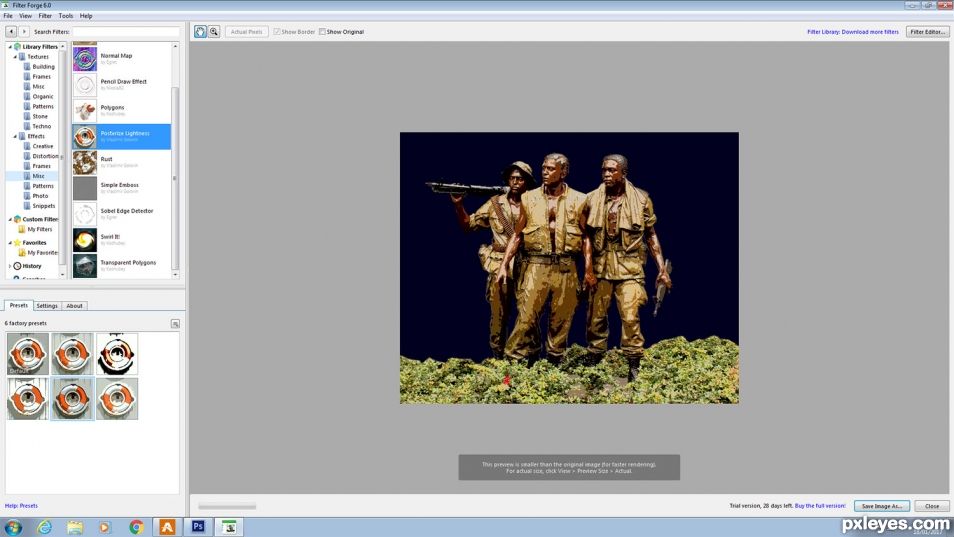Collapse the Effects tree node
Screen dimensions: 954x537
(x=15, y=136)
